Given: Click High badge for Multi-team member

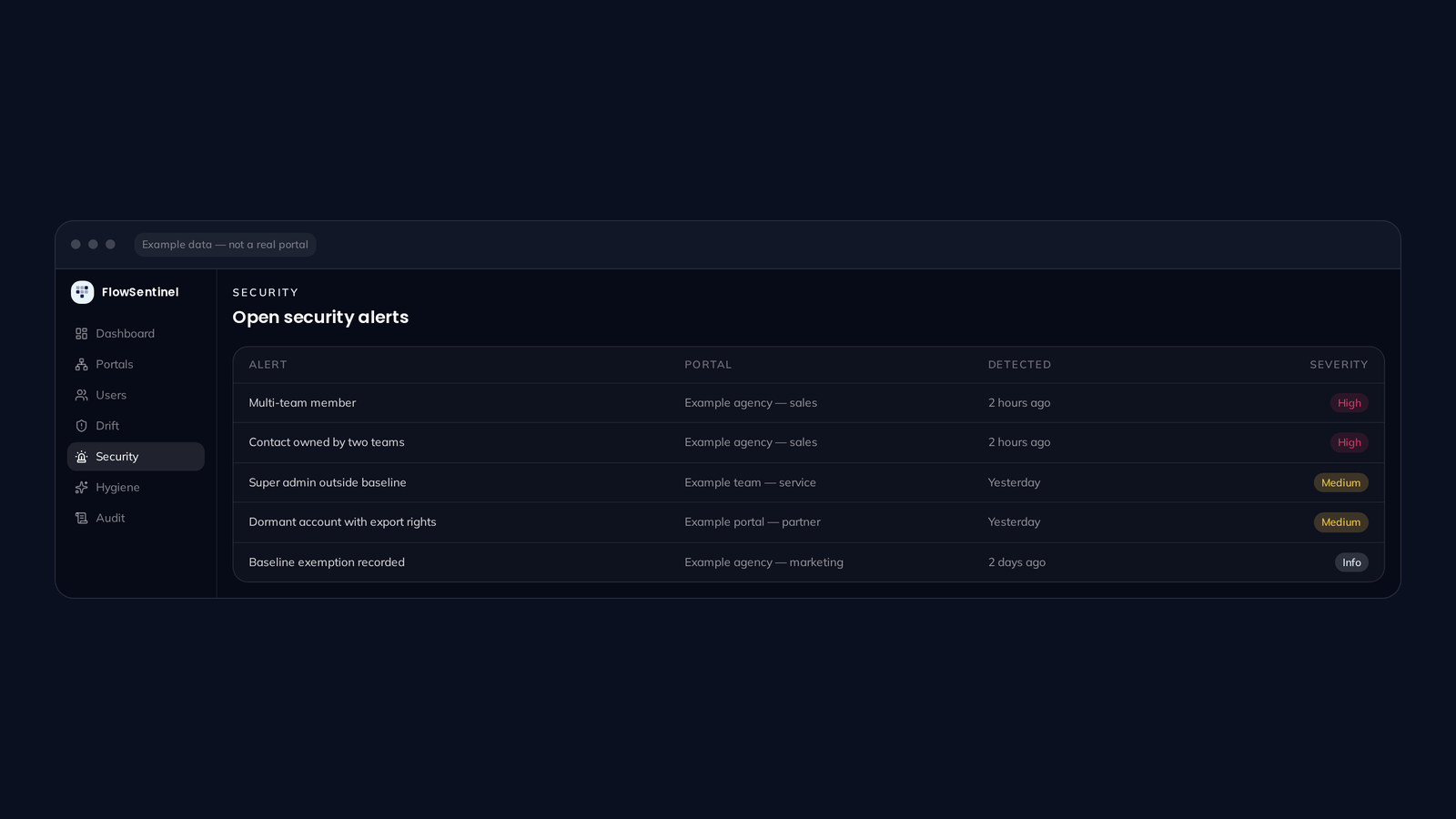Looking at the screenshot, I should 1349,403.
